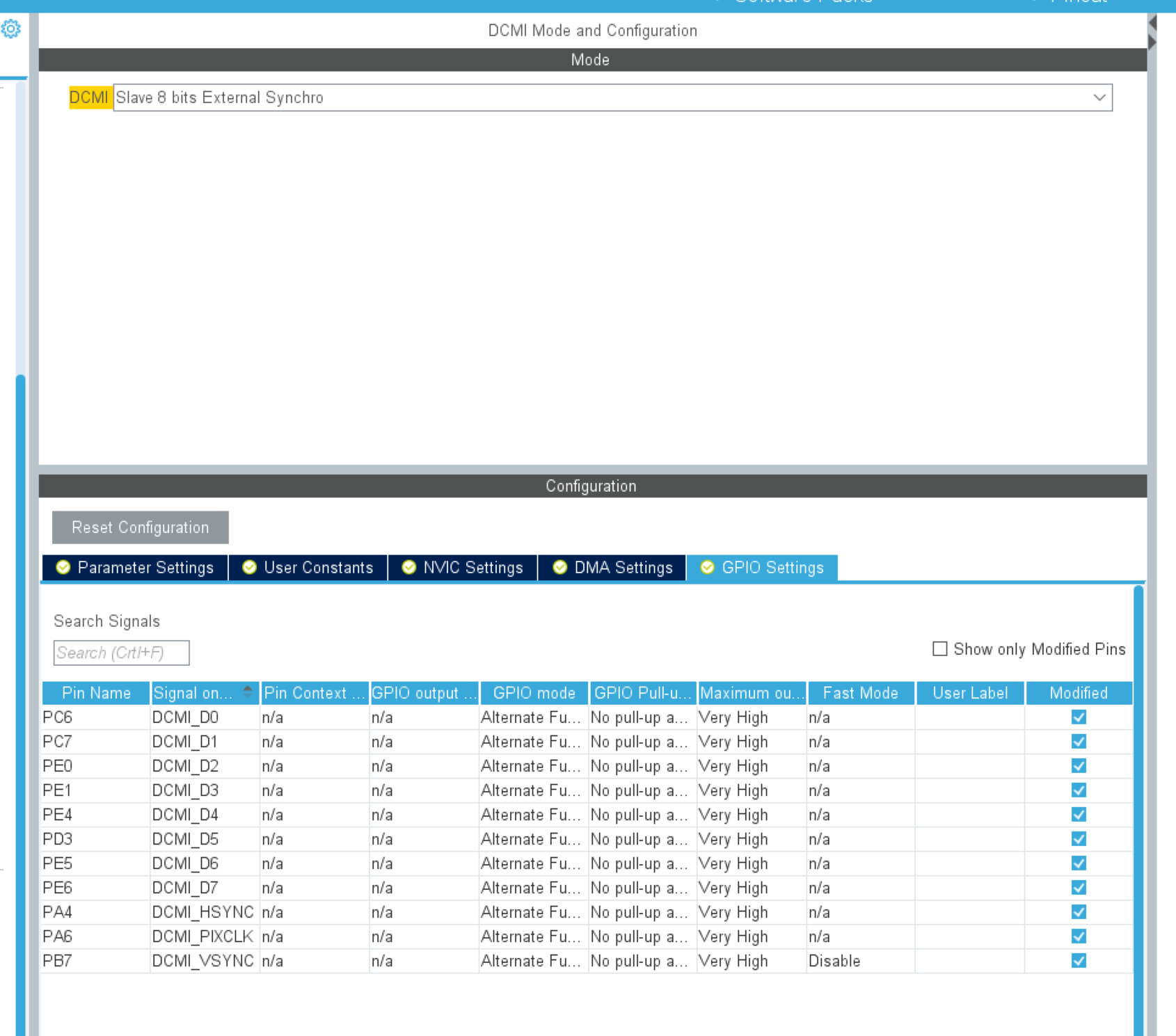Open Maximum output speed cell for PA6
Screen dimensions: 1176x1036
752,937
